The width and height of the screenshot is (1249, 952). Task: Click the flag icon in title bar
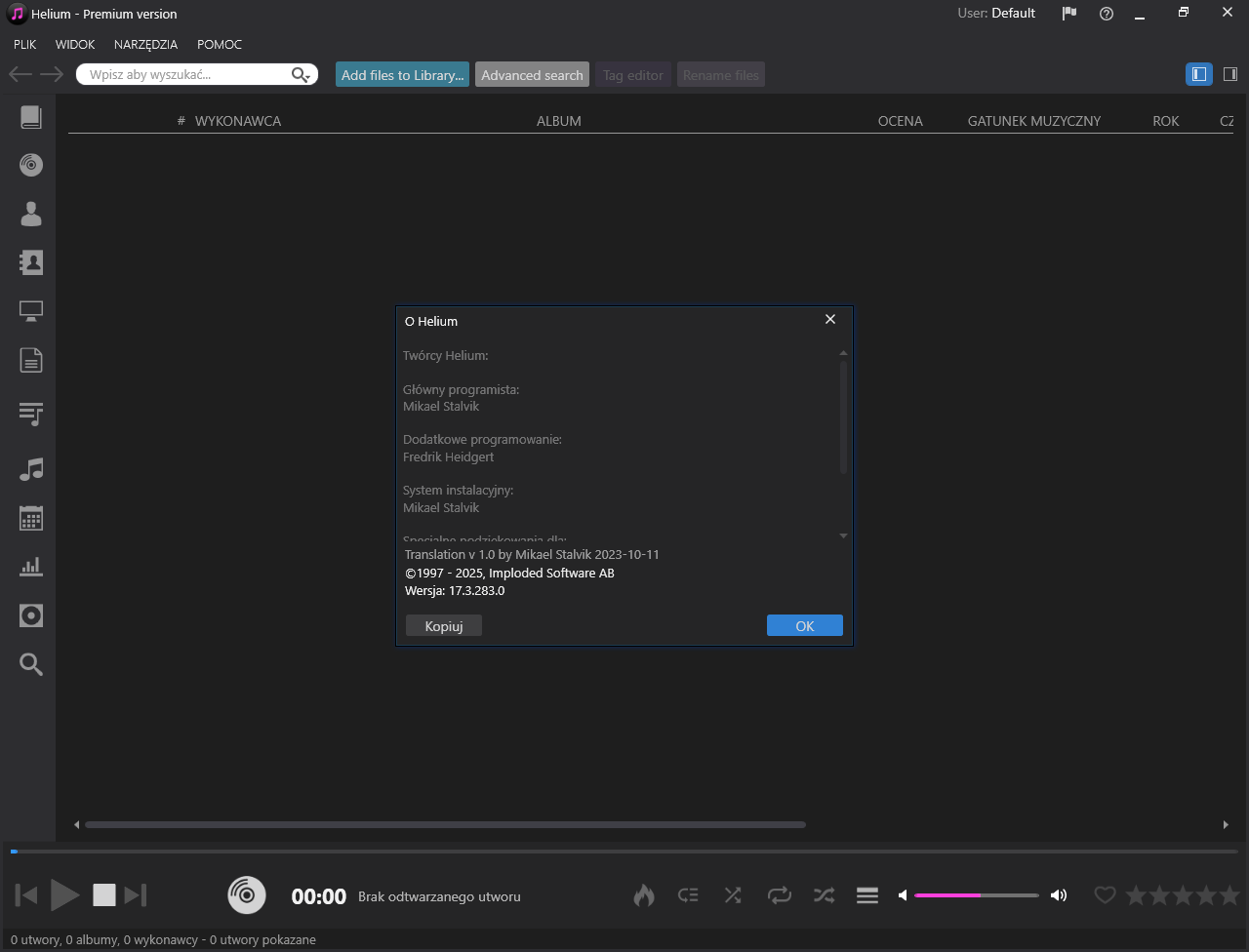tap(1069, 14)
